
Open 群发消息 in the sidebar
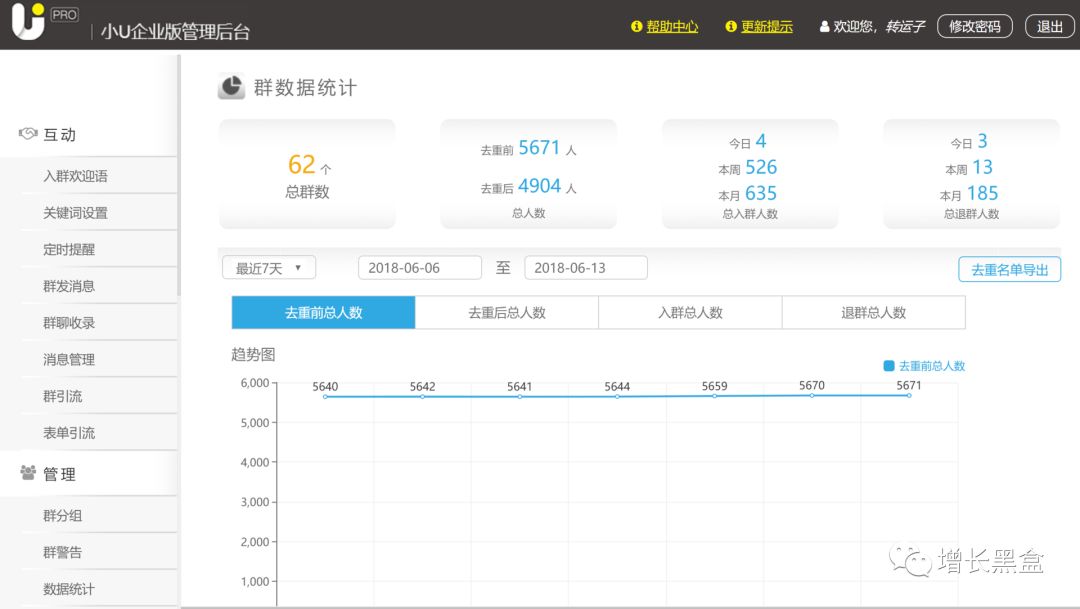[x=69, y=286]
